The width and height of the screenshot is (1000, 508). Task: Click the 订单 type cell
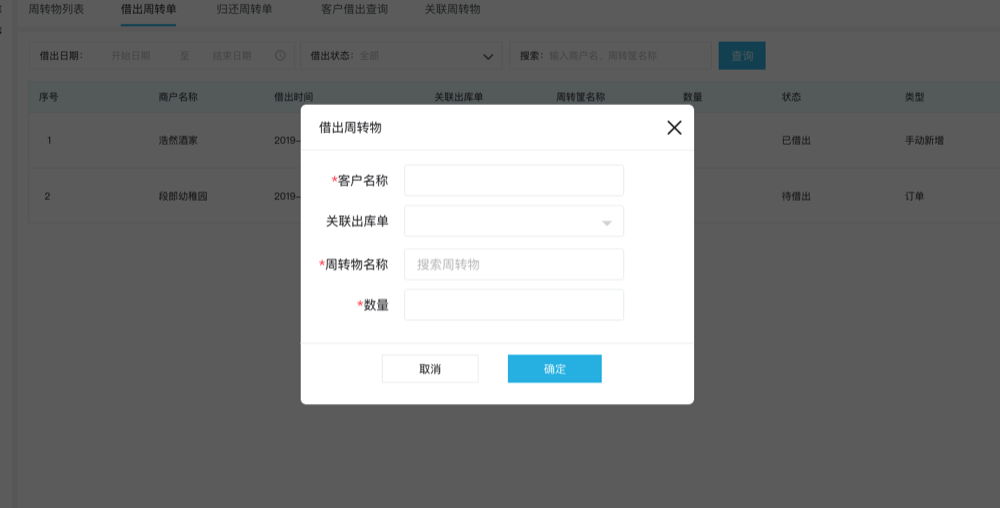click(915, 196)
